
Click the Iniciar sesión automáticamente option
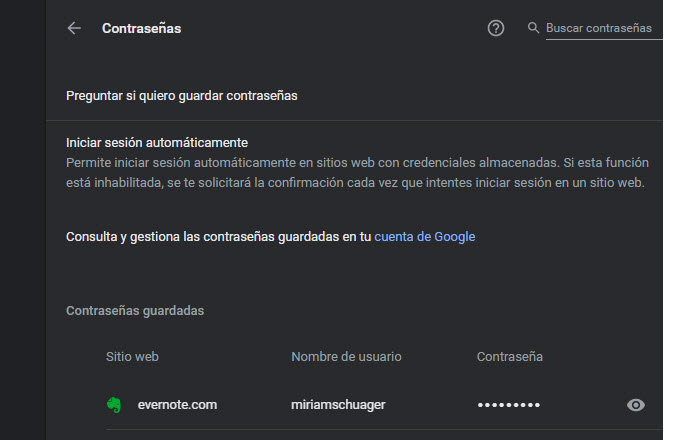[157, 143]
